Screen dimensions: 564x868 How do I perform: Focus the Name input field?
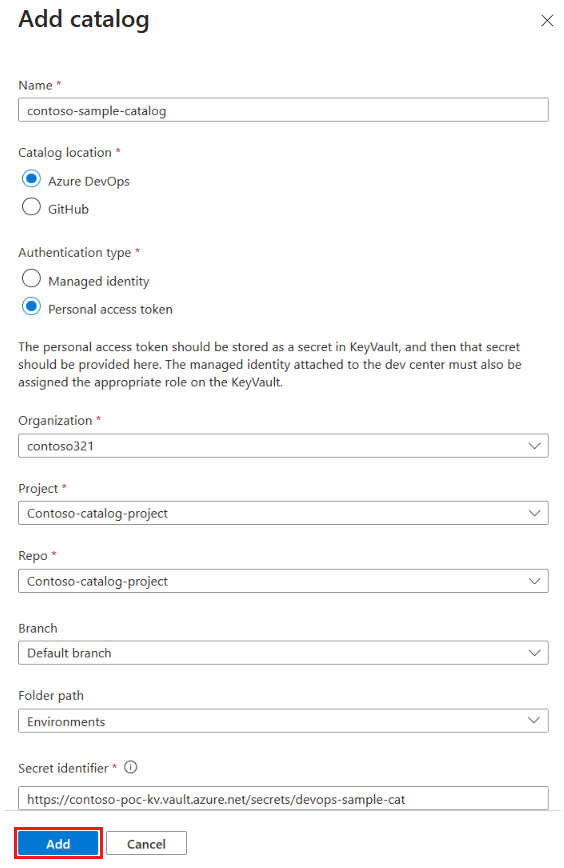click(283, 110)
